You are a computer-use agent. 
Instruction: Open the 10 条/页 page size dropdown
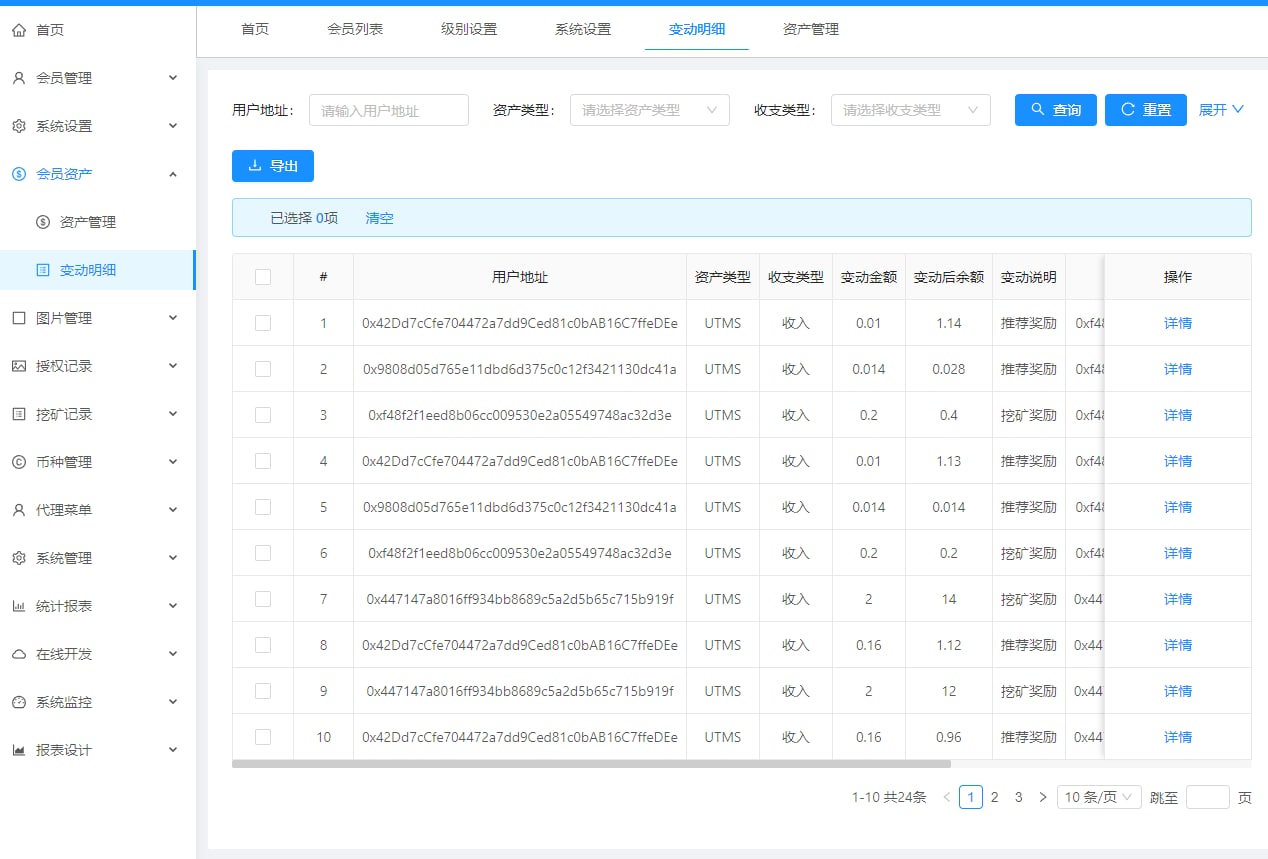click(x=1099, y=797)
